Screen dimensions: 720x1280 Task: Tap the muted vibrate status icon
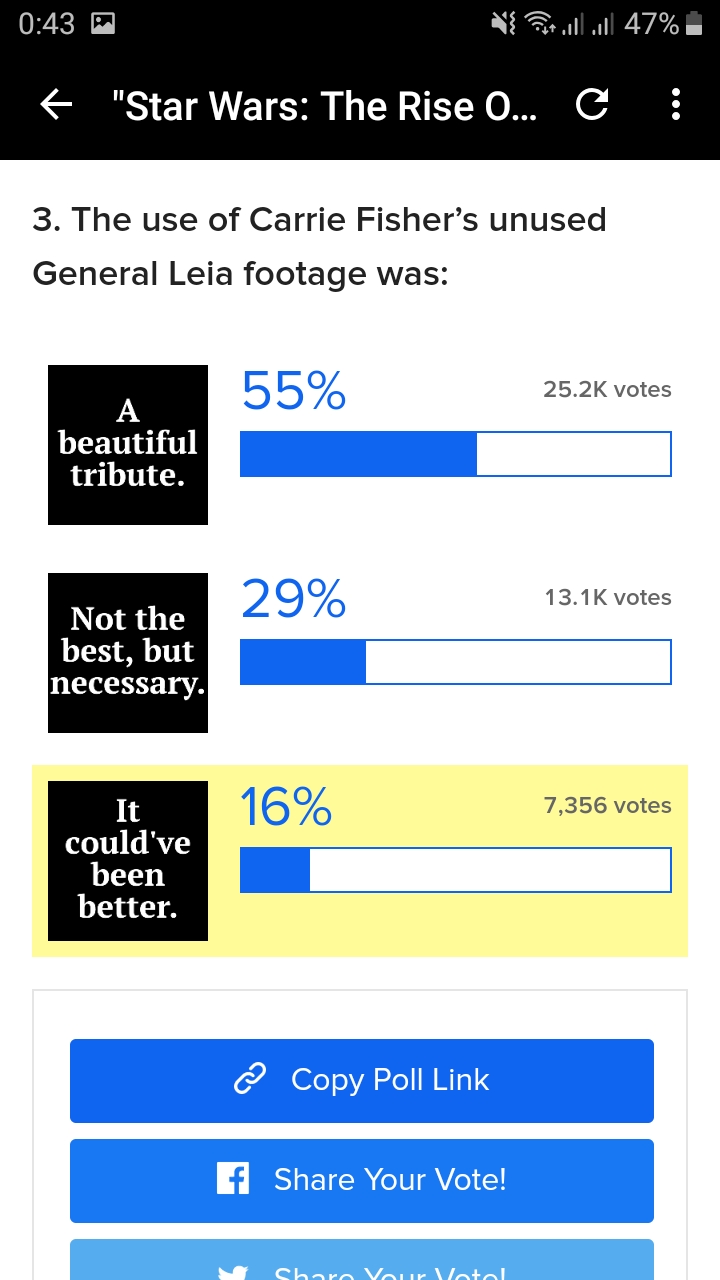(x=503, y=24)
